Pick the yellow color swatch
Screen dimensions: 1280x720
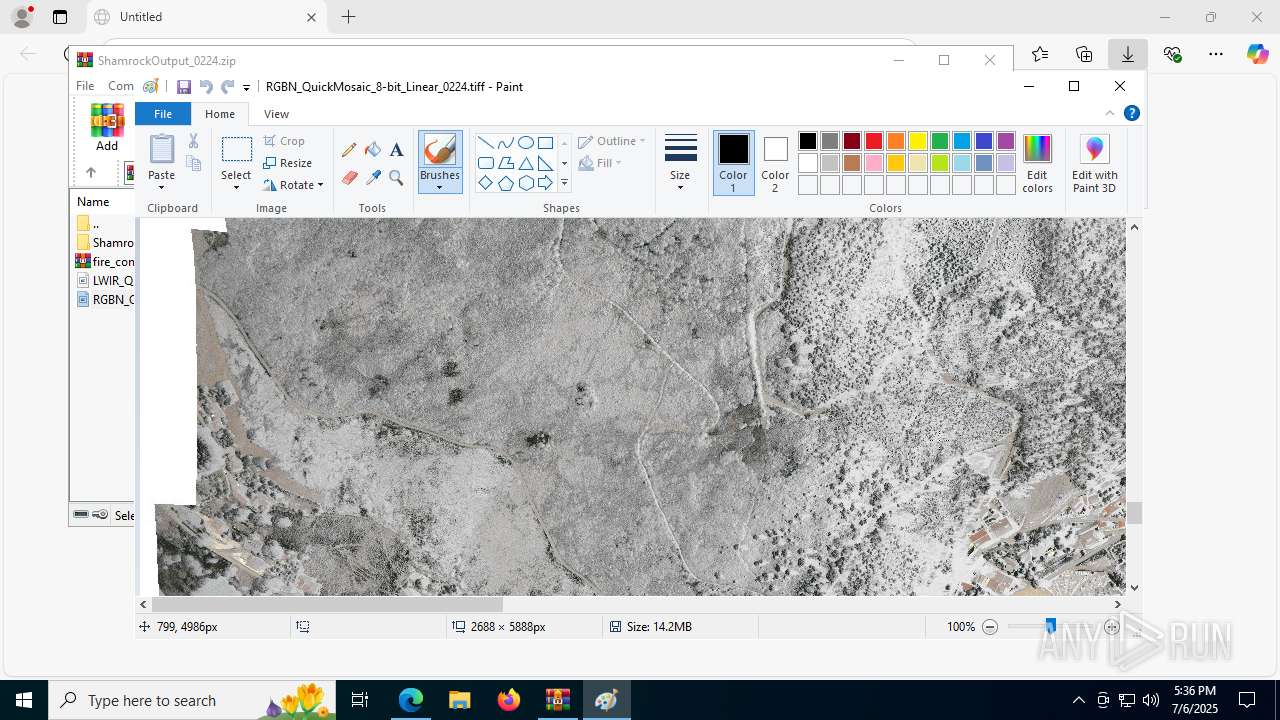(x=918, y=141)
